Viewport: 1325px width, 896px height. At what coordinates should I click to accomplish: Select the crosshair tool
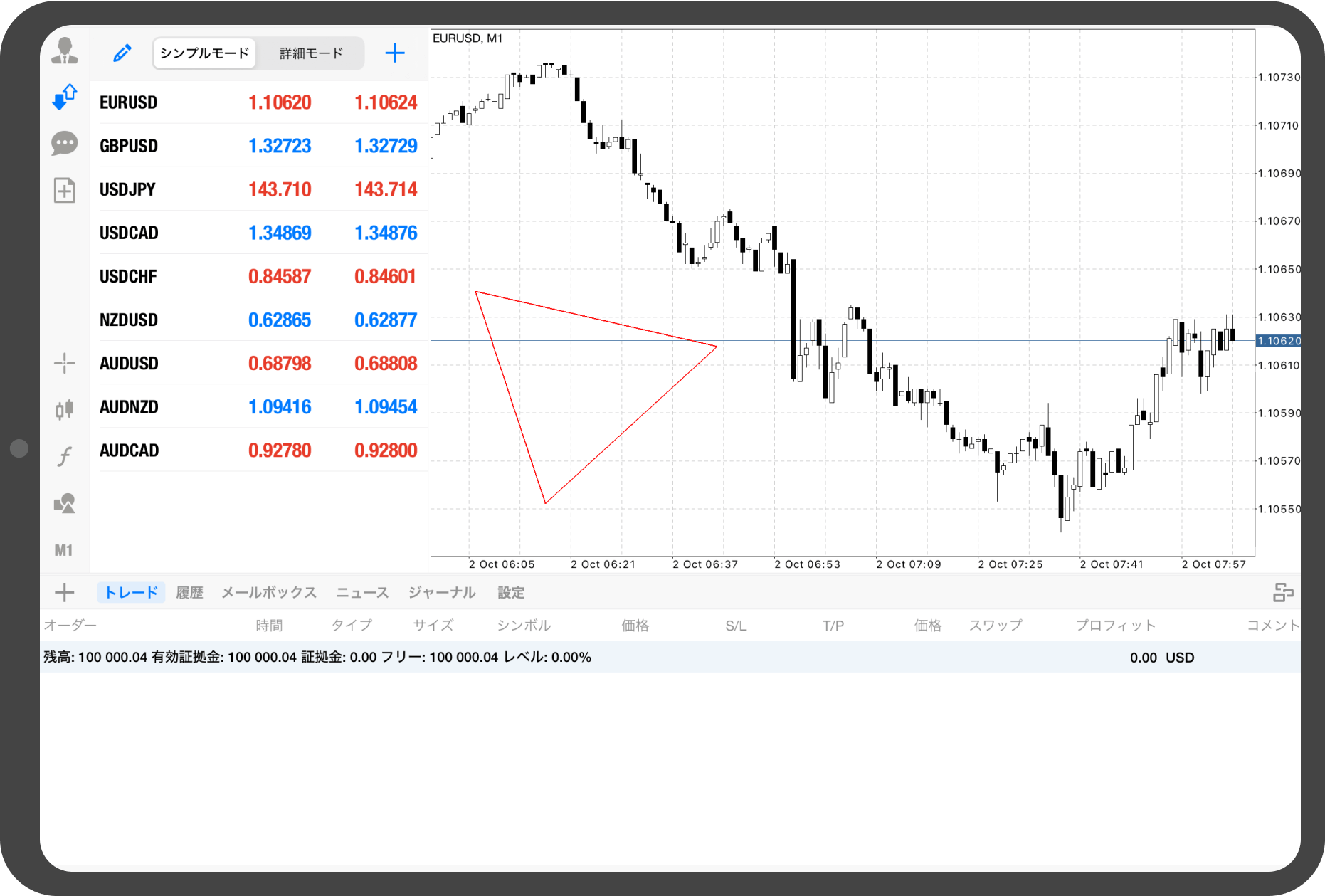[x=65, y=363]
